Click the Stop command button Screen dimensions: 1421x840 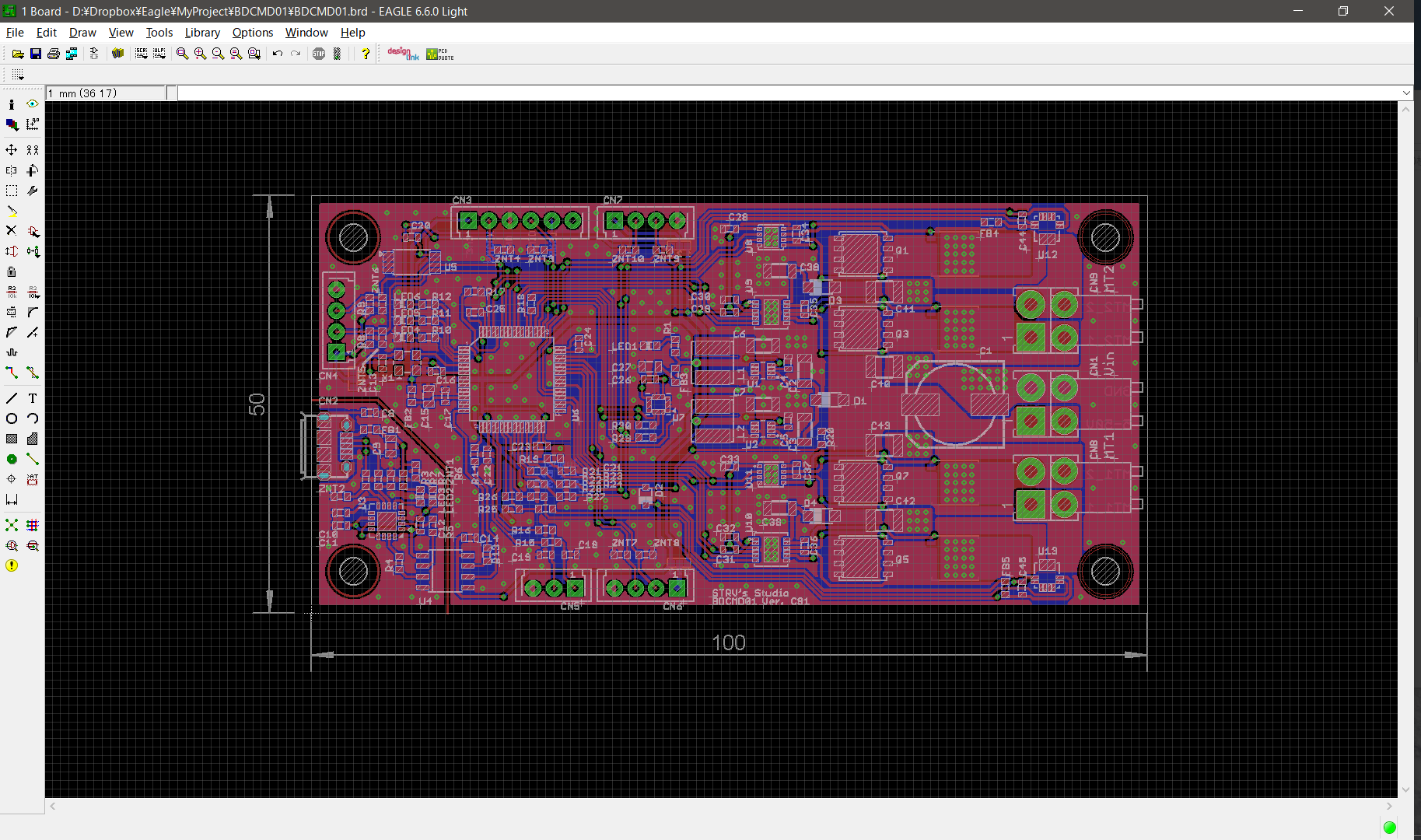point(319,54)
